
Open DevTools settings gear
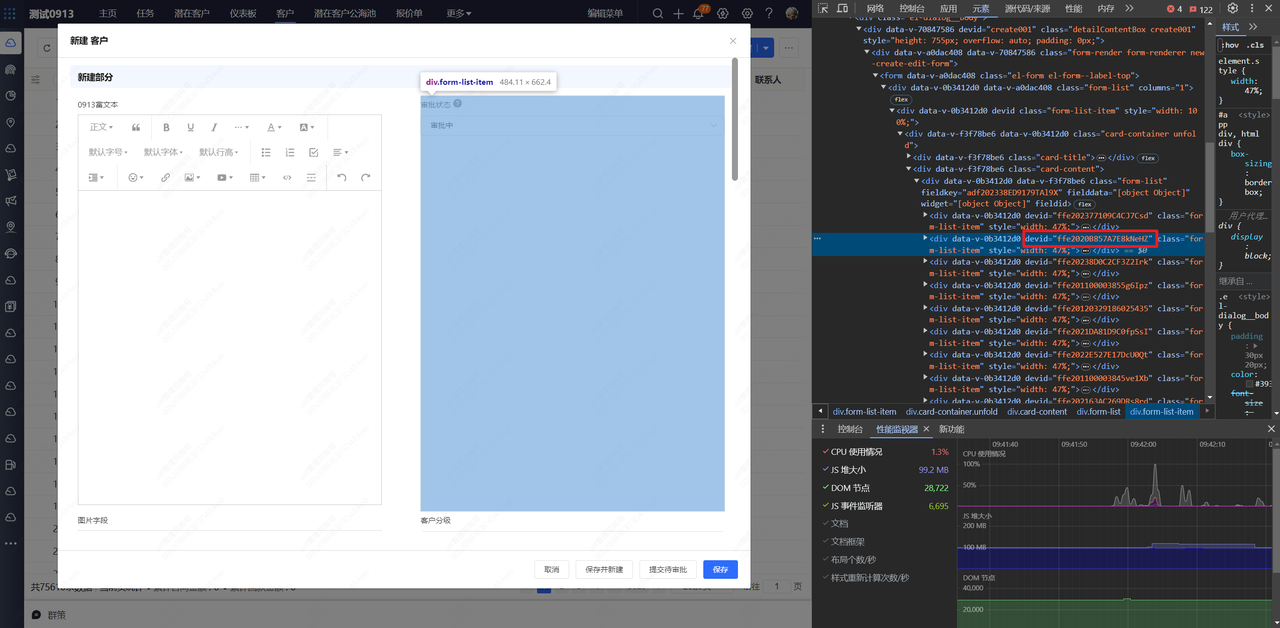(1233, 8)
